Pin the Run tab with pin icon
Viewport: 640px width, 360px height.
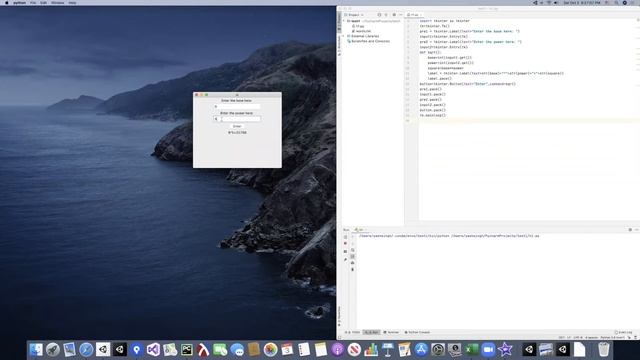pyautogui.click(x=345, y=260)
